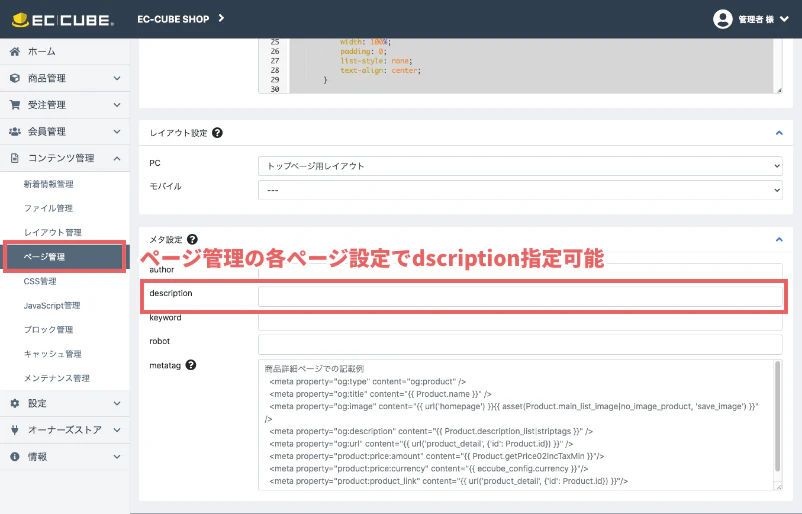Open the モバイル layout dropdown
The height and width of the screenshot is (514, 802).
point(520,190)
